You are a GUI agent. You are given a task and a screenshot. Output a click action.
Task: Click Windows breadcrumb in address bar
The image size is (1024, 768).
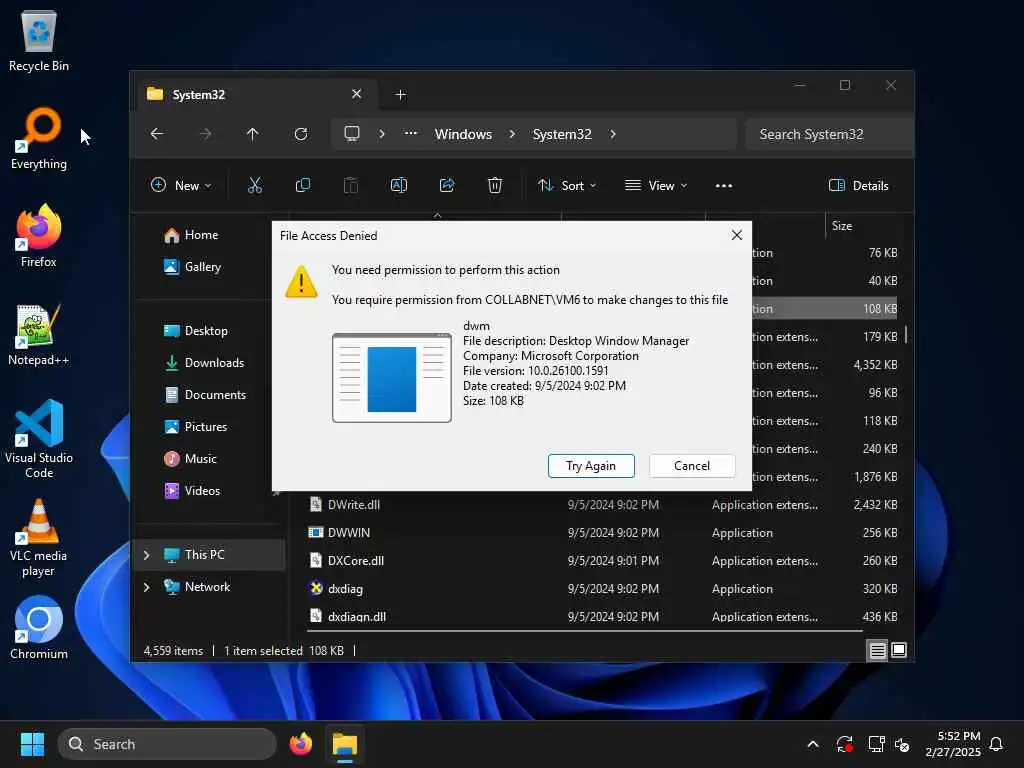coord(463,134)
